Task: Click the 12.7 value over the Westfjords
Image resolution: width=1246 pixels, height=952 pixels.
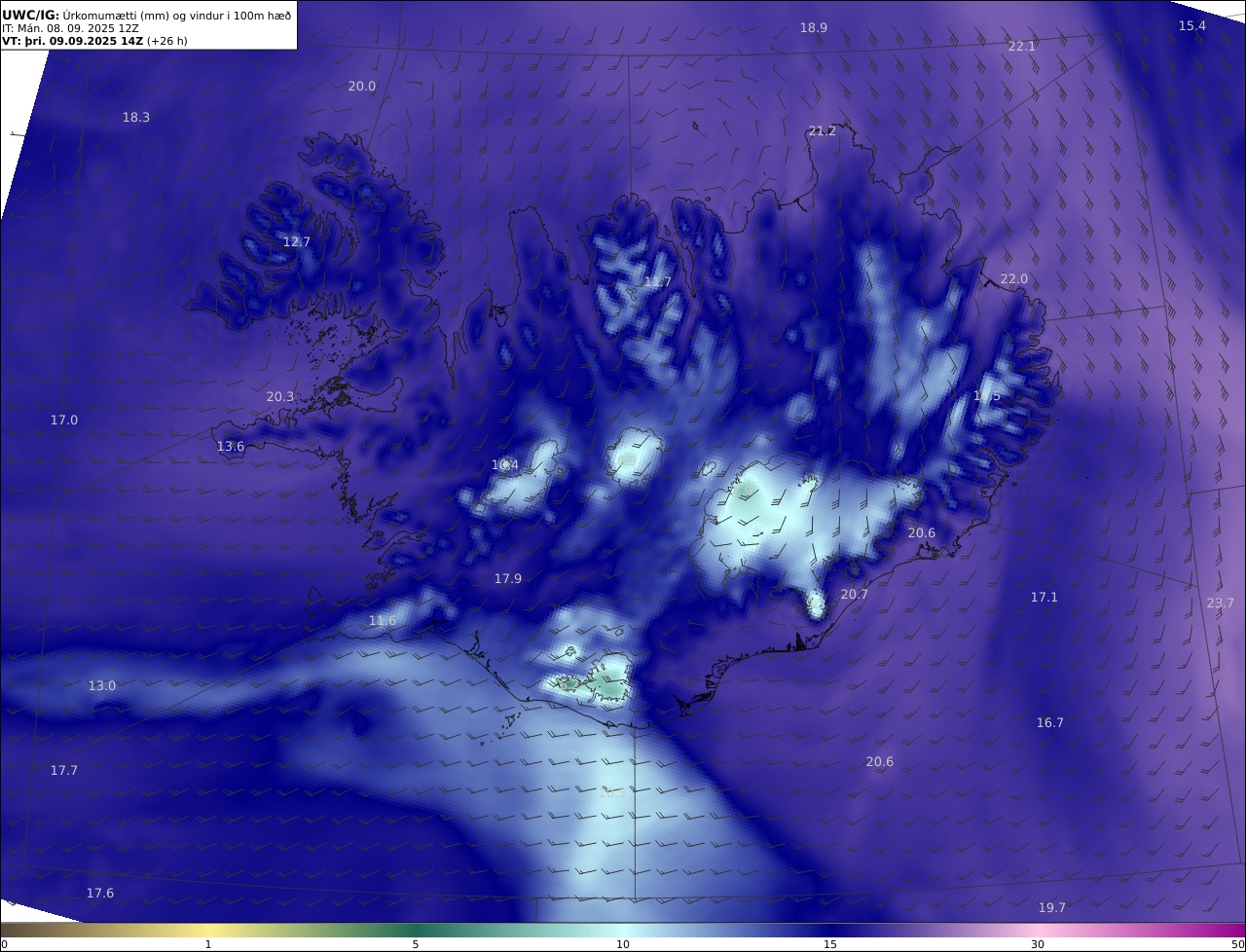Action: tap(297, 241)
